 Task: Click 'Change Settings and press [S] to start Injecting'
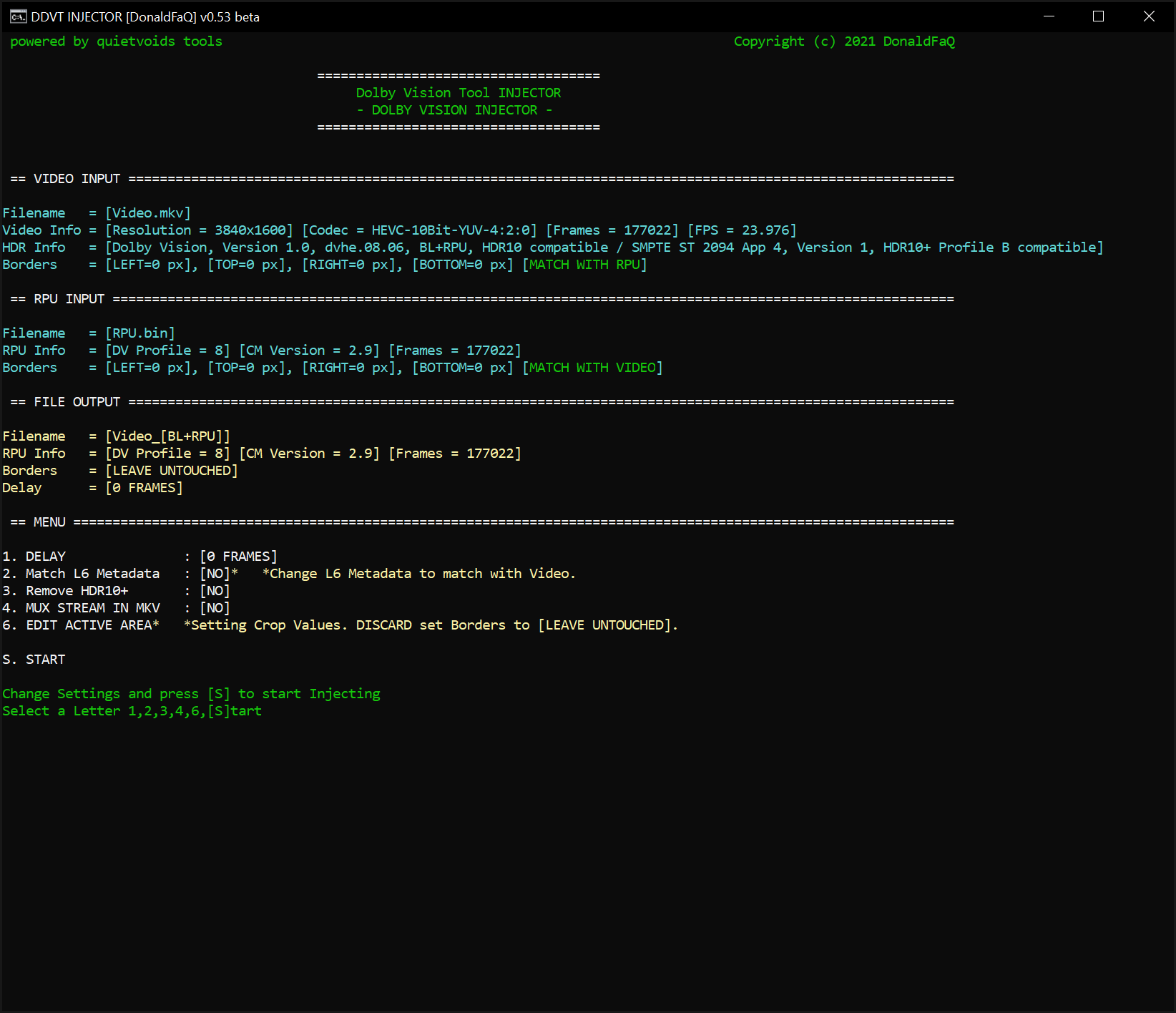point(191,694)
